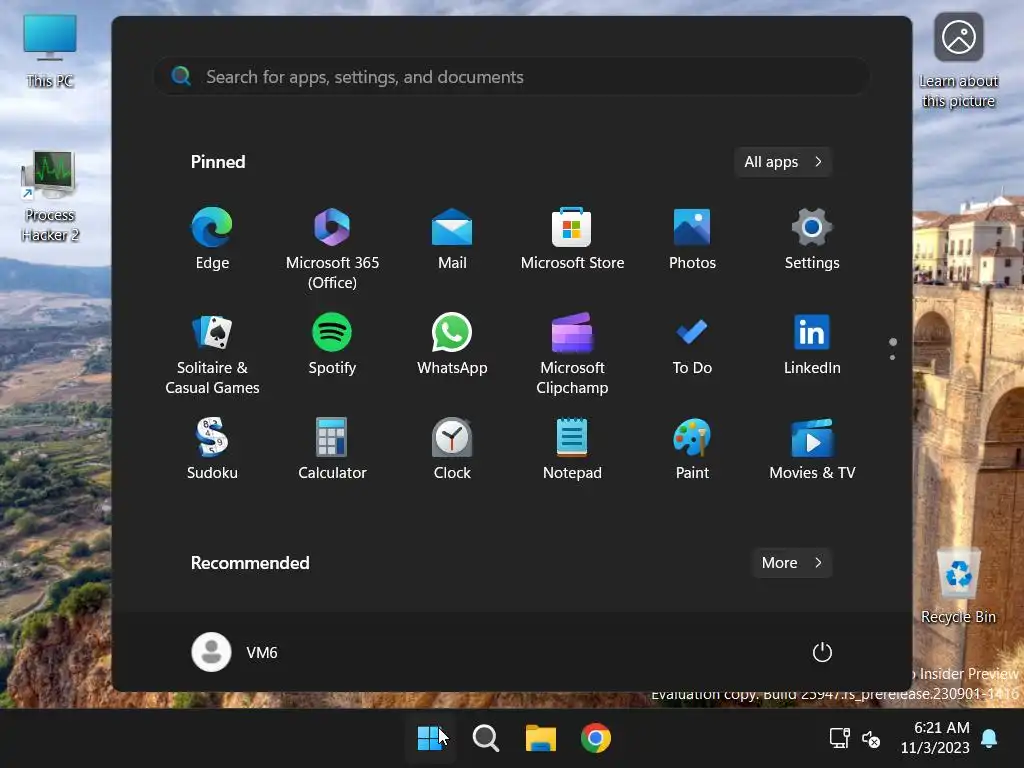The image size is (1024, 768).
Task: Open Microsoft Clipchamp
Action: click(572, 354)
